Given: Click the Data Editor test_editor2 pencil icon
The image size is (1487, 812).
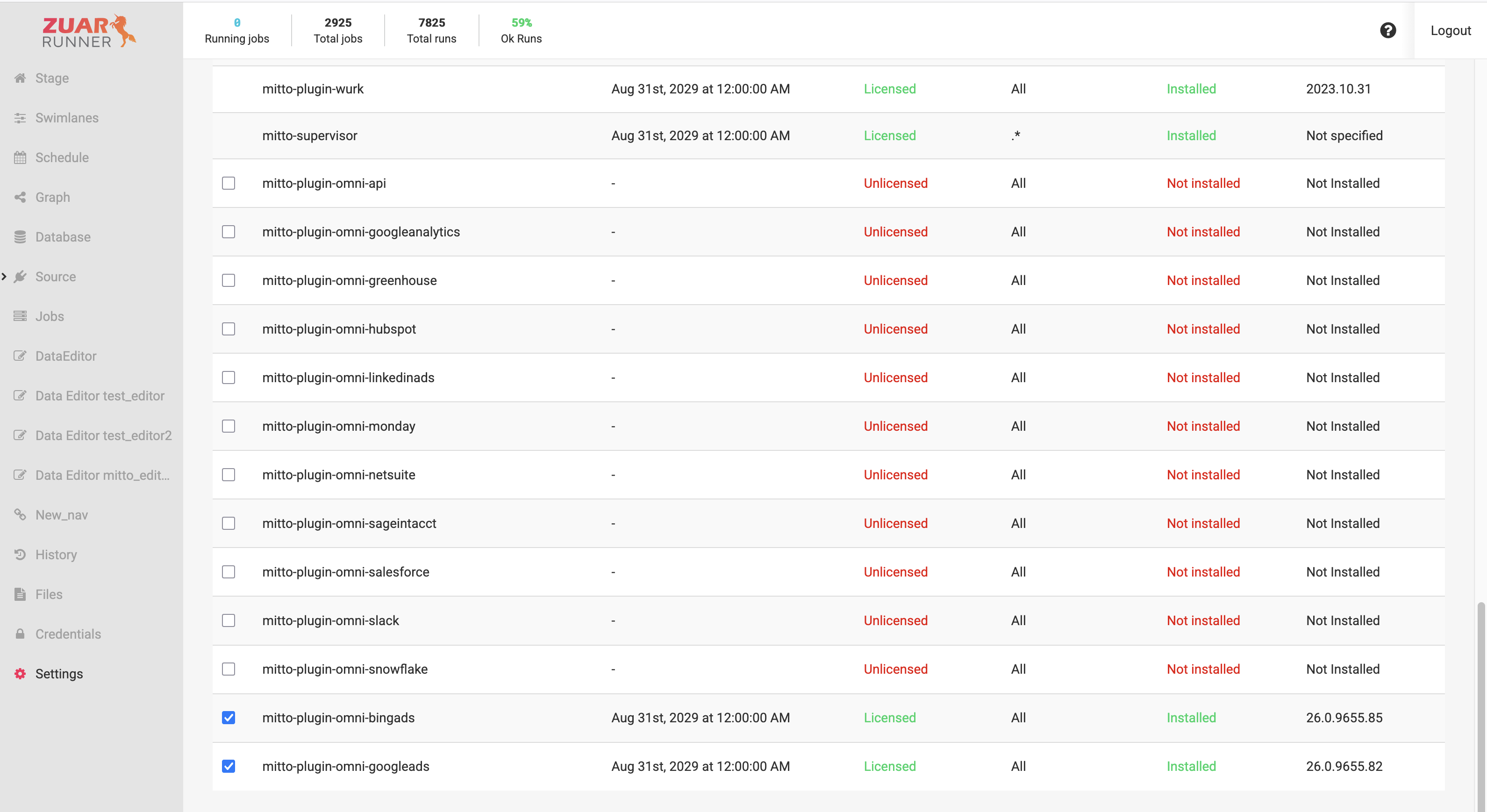Looking at the screenshot, I should point(20,435).
